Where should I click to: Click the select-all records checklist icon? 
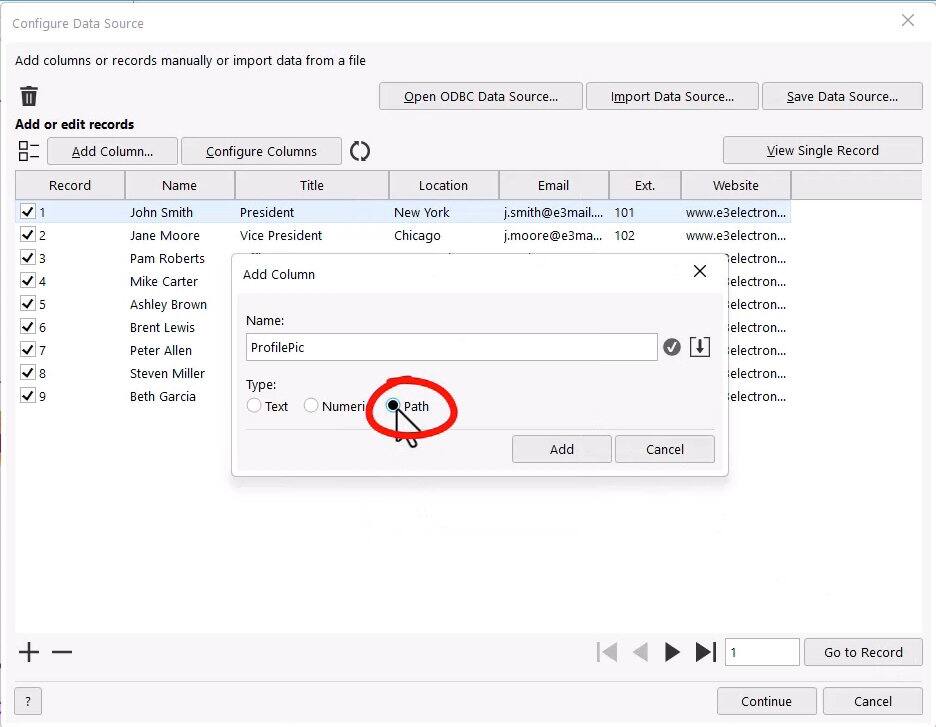click(x=29, y=151)
